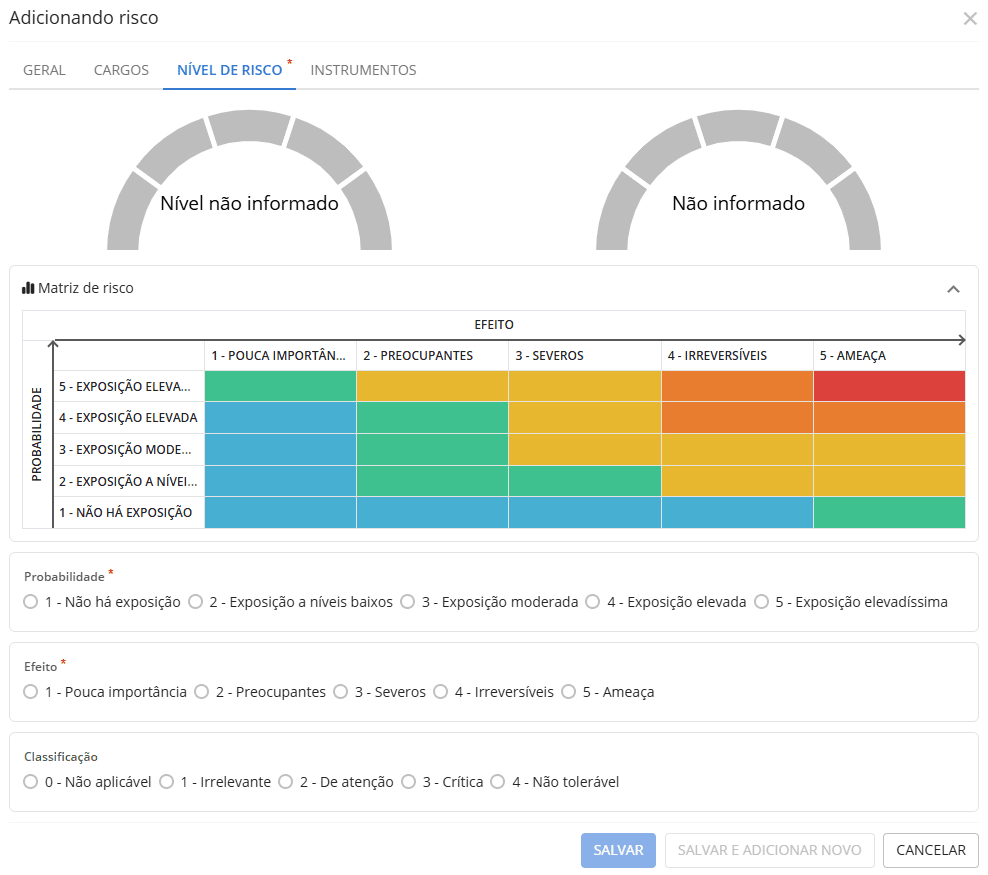Click the 3 - SEVEROS column header
The image size is (988, 875).
[x=584, y=356]
